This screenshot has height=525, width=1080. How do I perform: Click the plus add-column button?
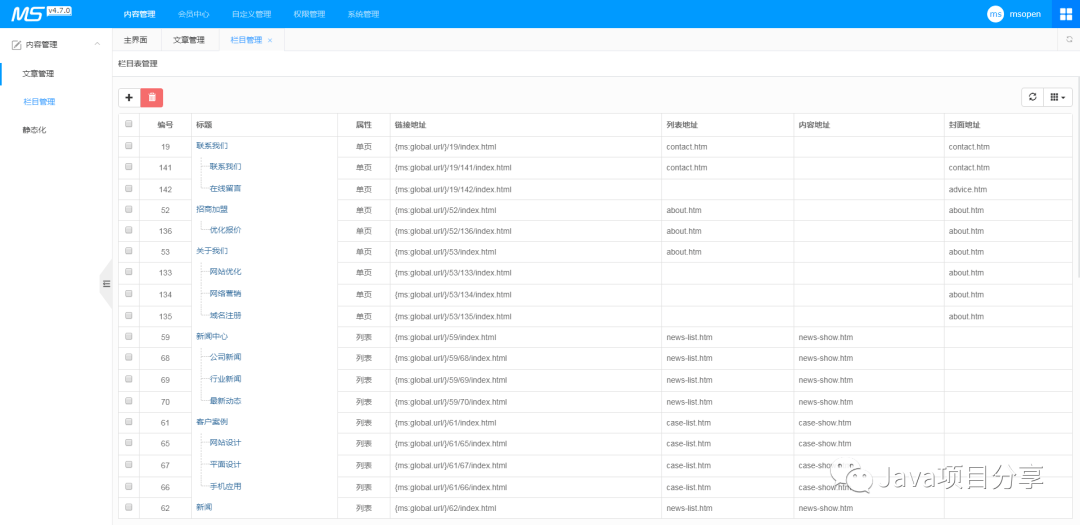(129, 98)
